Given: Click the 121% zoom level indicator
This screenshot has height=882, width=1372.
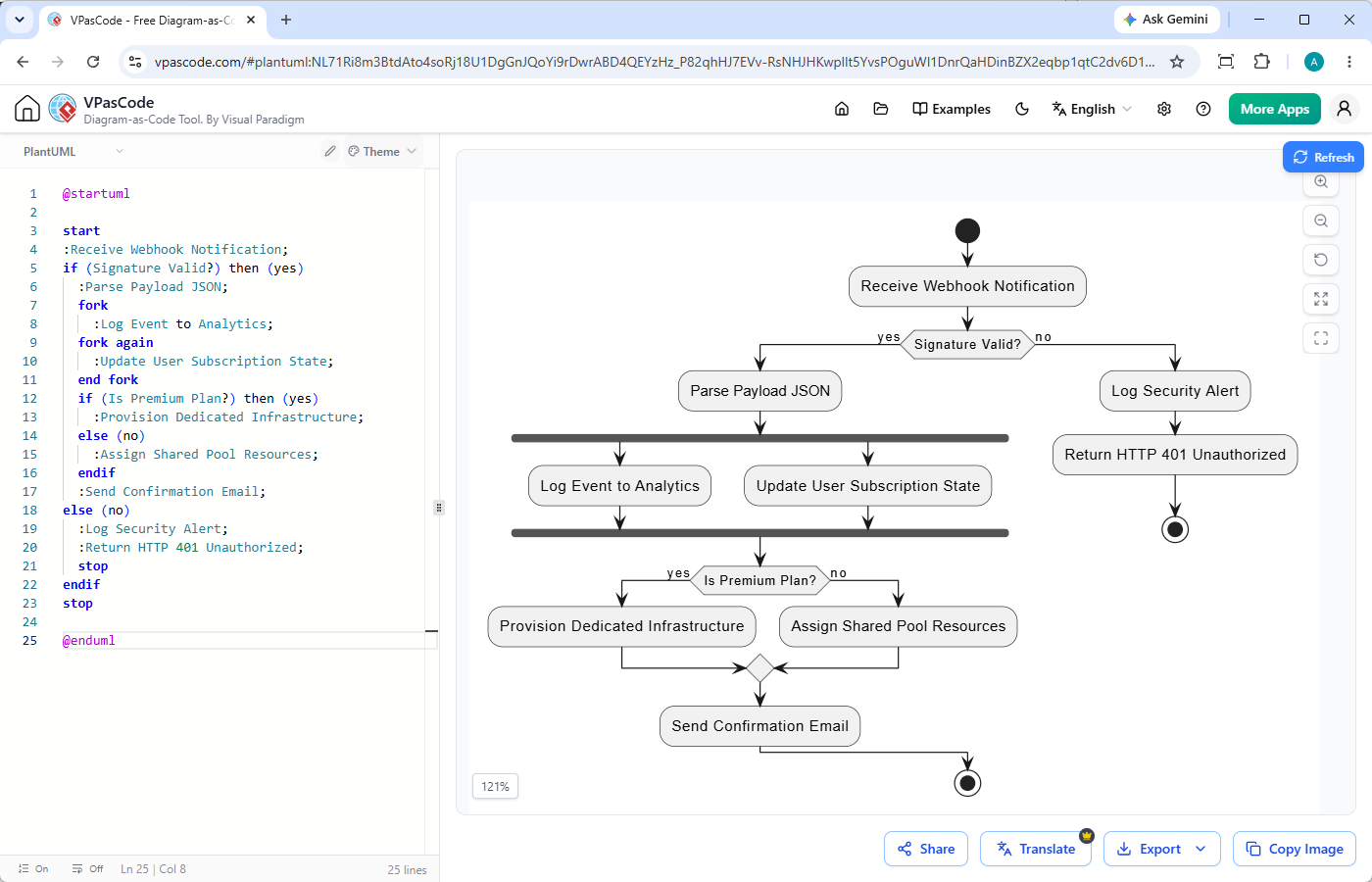Looking at the screenshot, I should 496,786.
